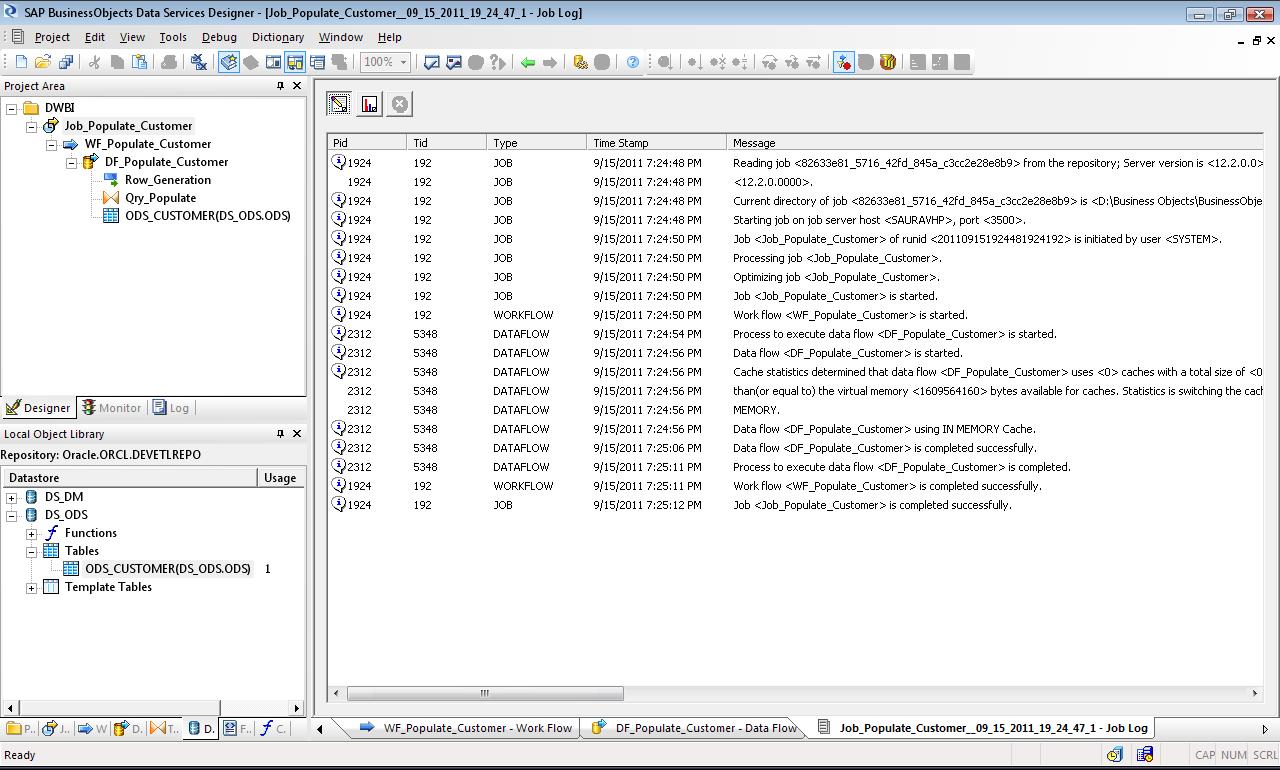
Task: Click the Open folder toolbar icon
Action: click(44, 62)
